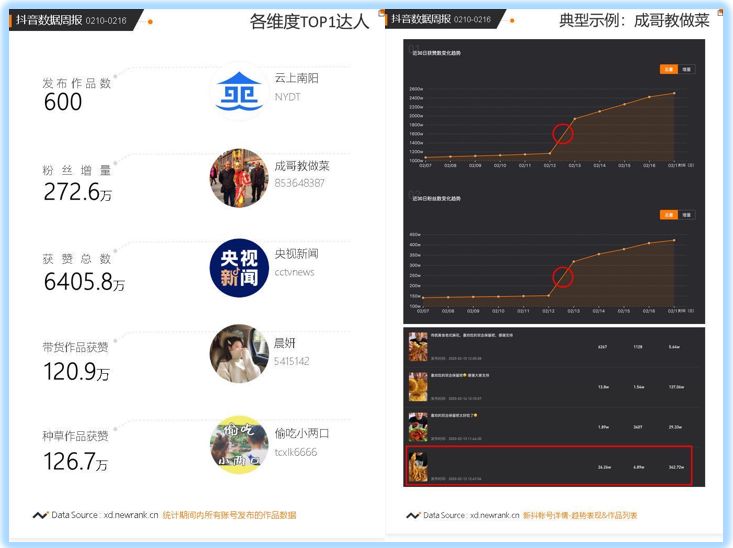Click 1.89w count in third video row
This screenshot has width=733, height=548.
click(603, 427)
